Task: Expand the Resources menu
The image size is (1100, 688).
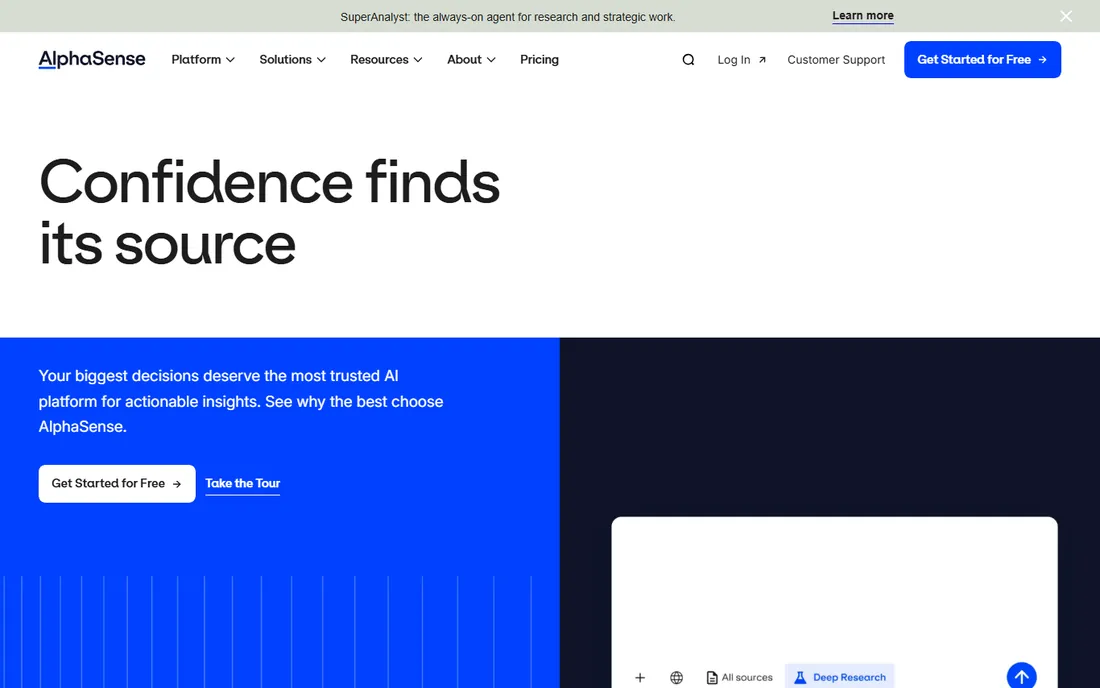Action: coord(386,60)
